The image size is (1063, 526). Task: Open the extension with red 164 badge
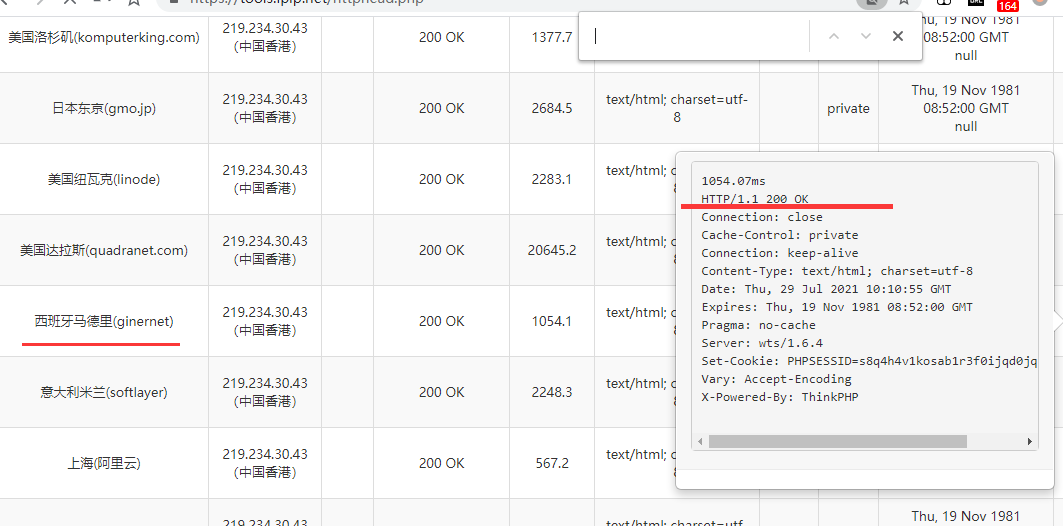coord(1006,4)
